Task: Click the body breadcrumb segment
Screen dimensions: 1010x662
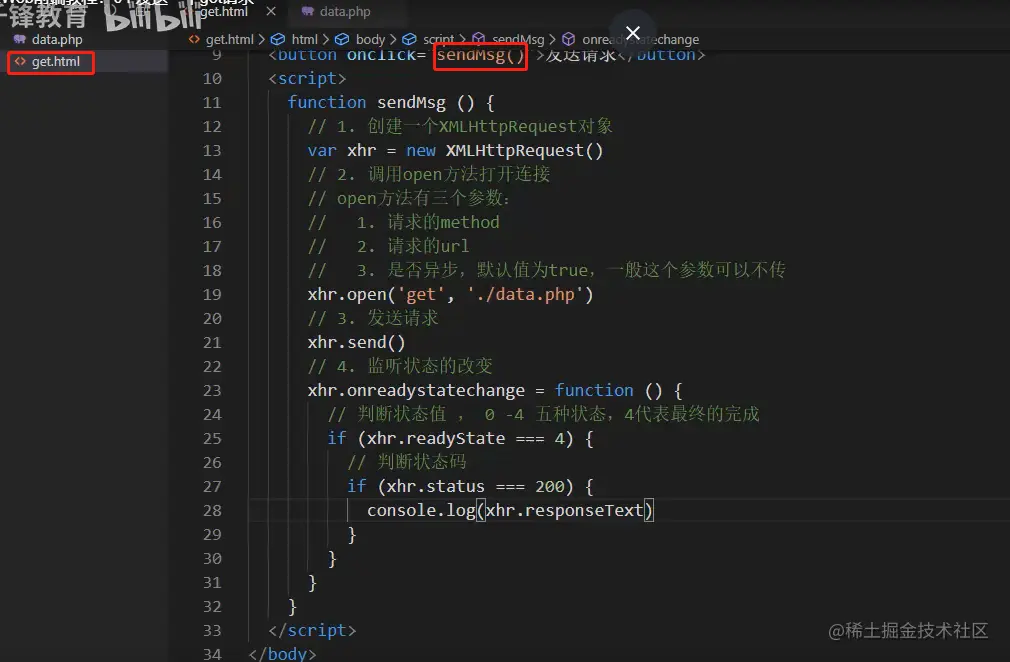Action: tap(370, 40)
